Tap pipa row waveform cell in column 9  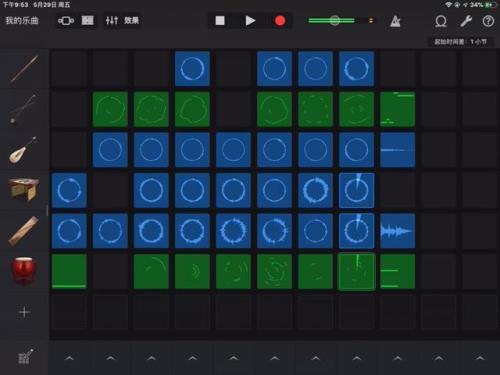[398, 150]
